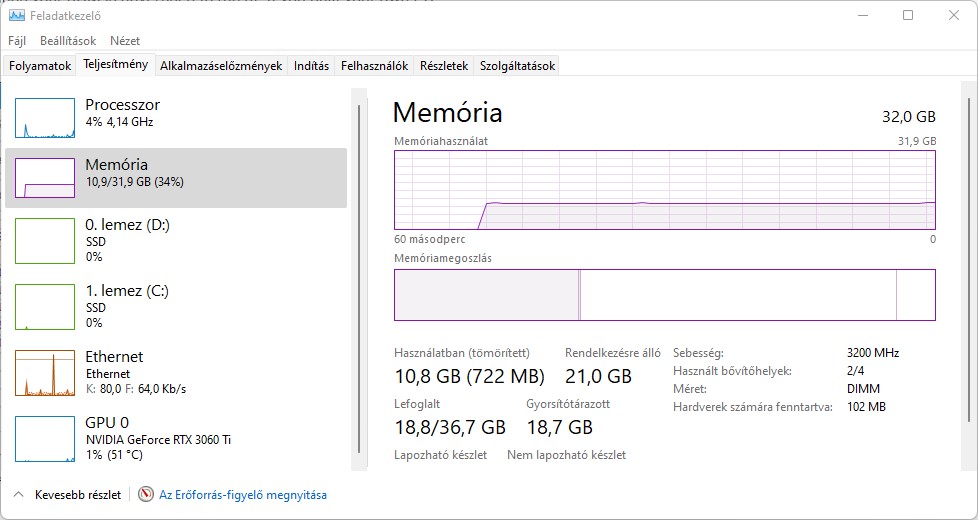Select the Memória graph thumbnail in sidebar
The image size is (978, 520).
tap(45, 178)
